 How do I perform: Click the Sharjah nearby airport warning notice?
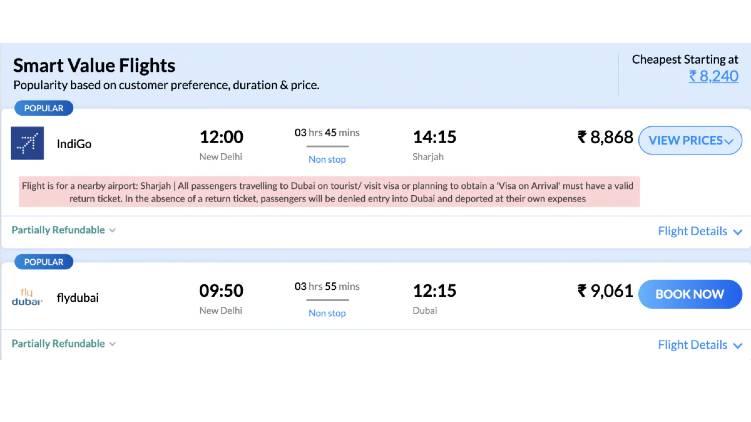pos(330,192)
